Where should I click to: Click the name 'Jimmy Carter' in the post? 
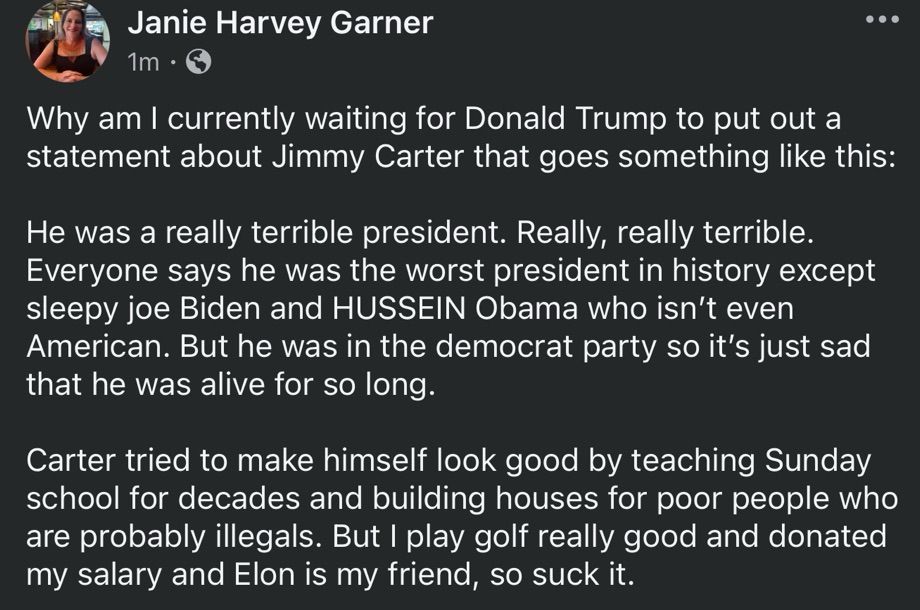tap(368, 157)
